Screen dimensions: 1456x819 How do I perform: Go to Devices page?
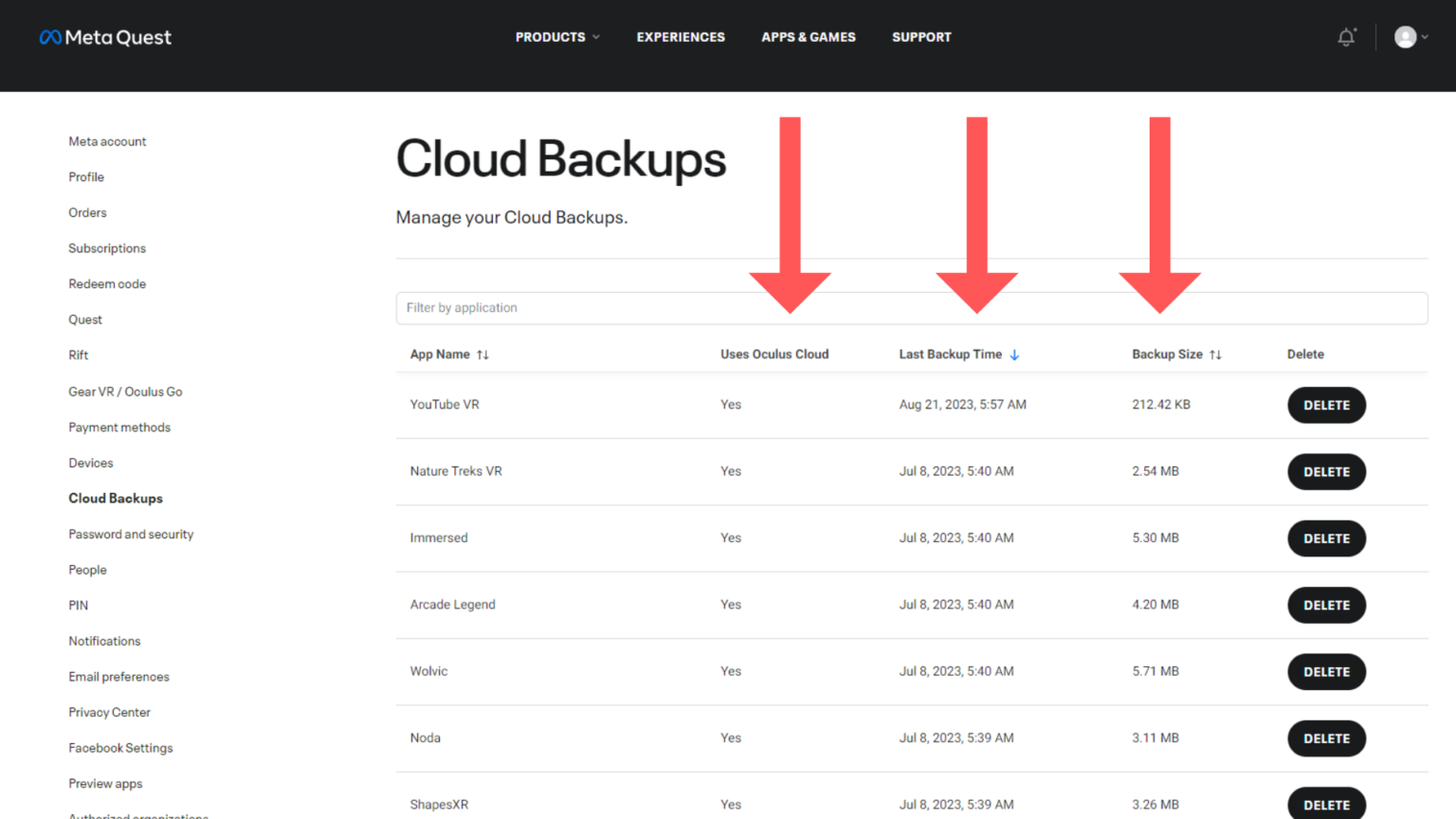coord(91,463)
